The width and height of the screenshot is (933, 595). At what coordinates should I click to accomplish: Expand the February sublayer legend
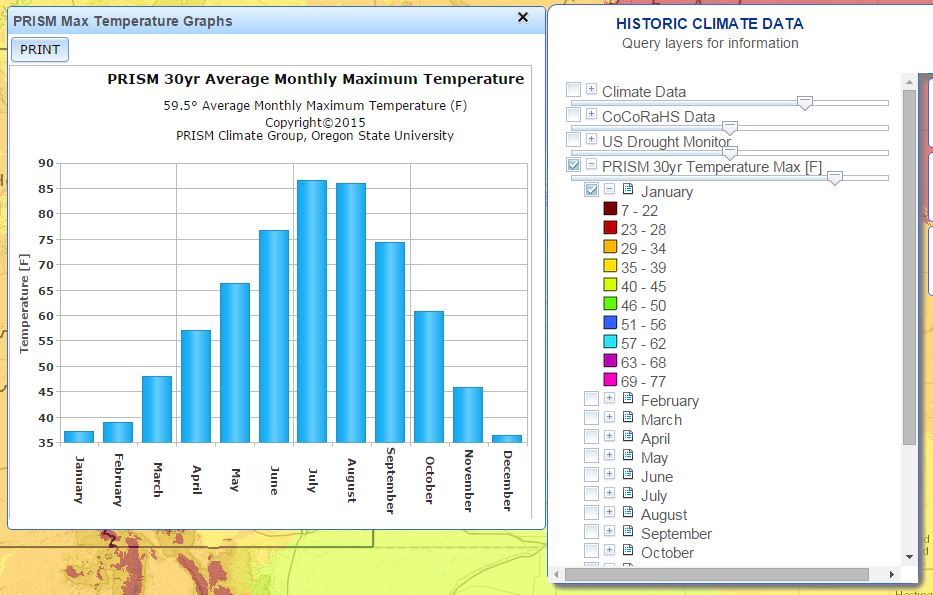(x=609, y=399)
